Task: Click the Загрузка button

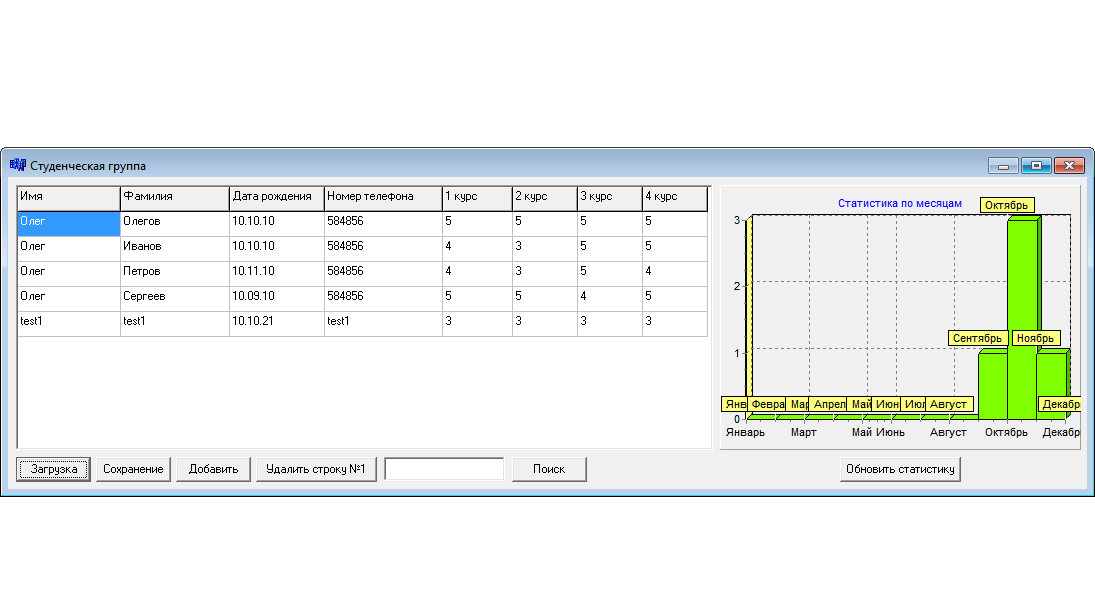Action: click(x=54, y=469)
